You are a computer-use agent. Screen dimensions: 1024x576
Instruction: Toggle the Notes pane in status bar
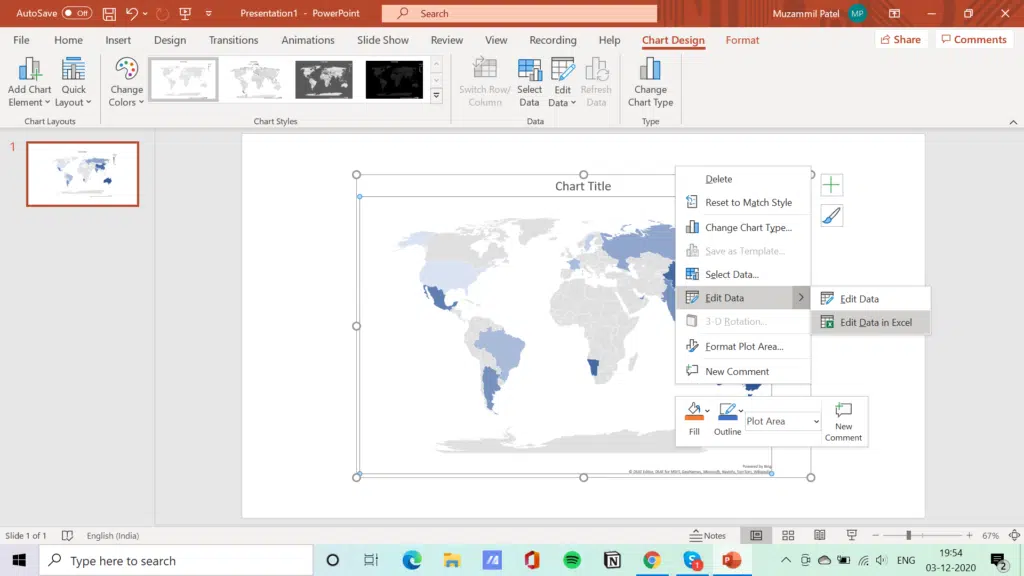pyautogui.click(x=708, y=536)
